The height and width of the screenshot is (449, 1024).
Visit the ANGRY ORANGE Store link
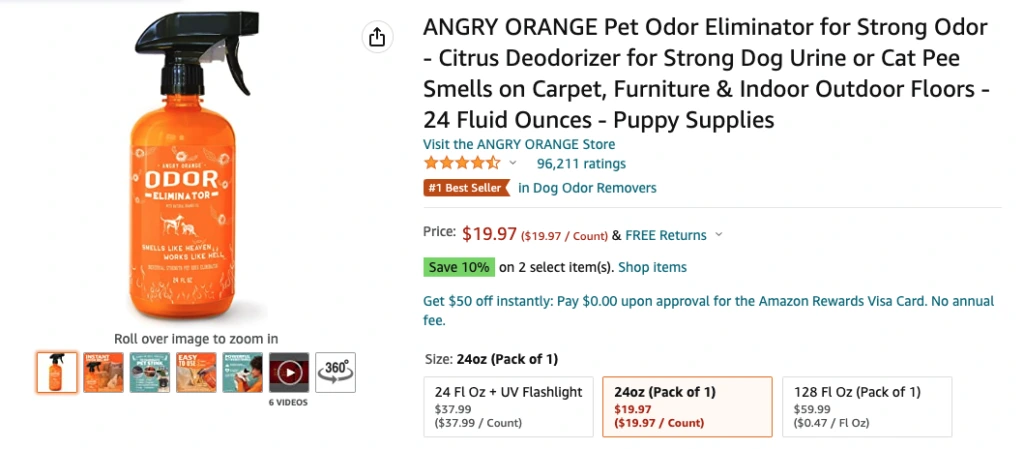(519, 144)
